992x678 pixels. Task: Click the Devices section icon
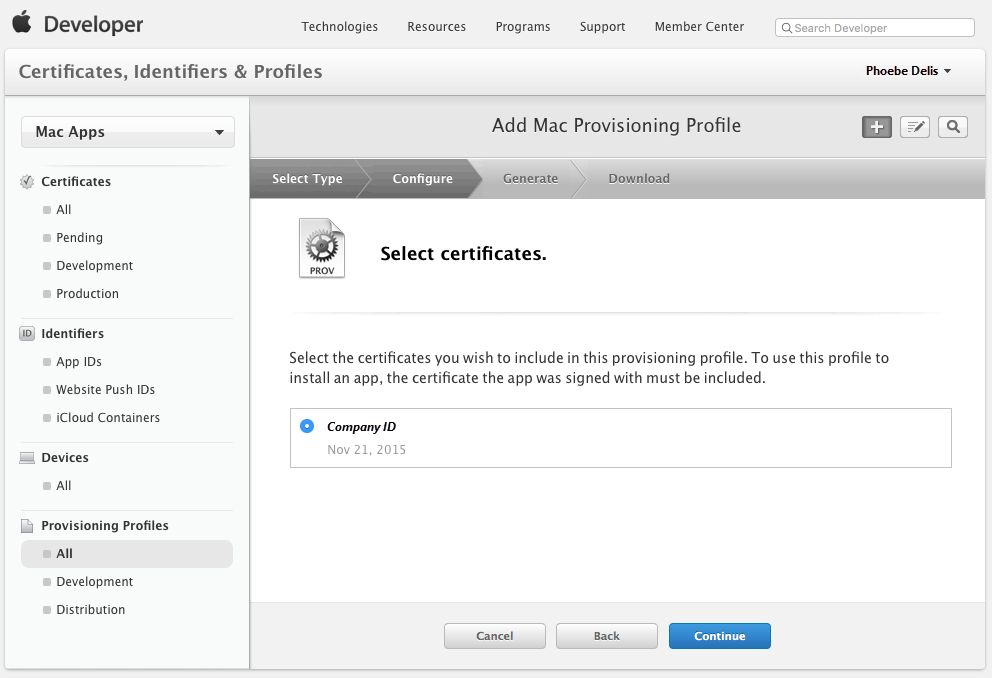click(x=25, y=457)
